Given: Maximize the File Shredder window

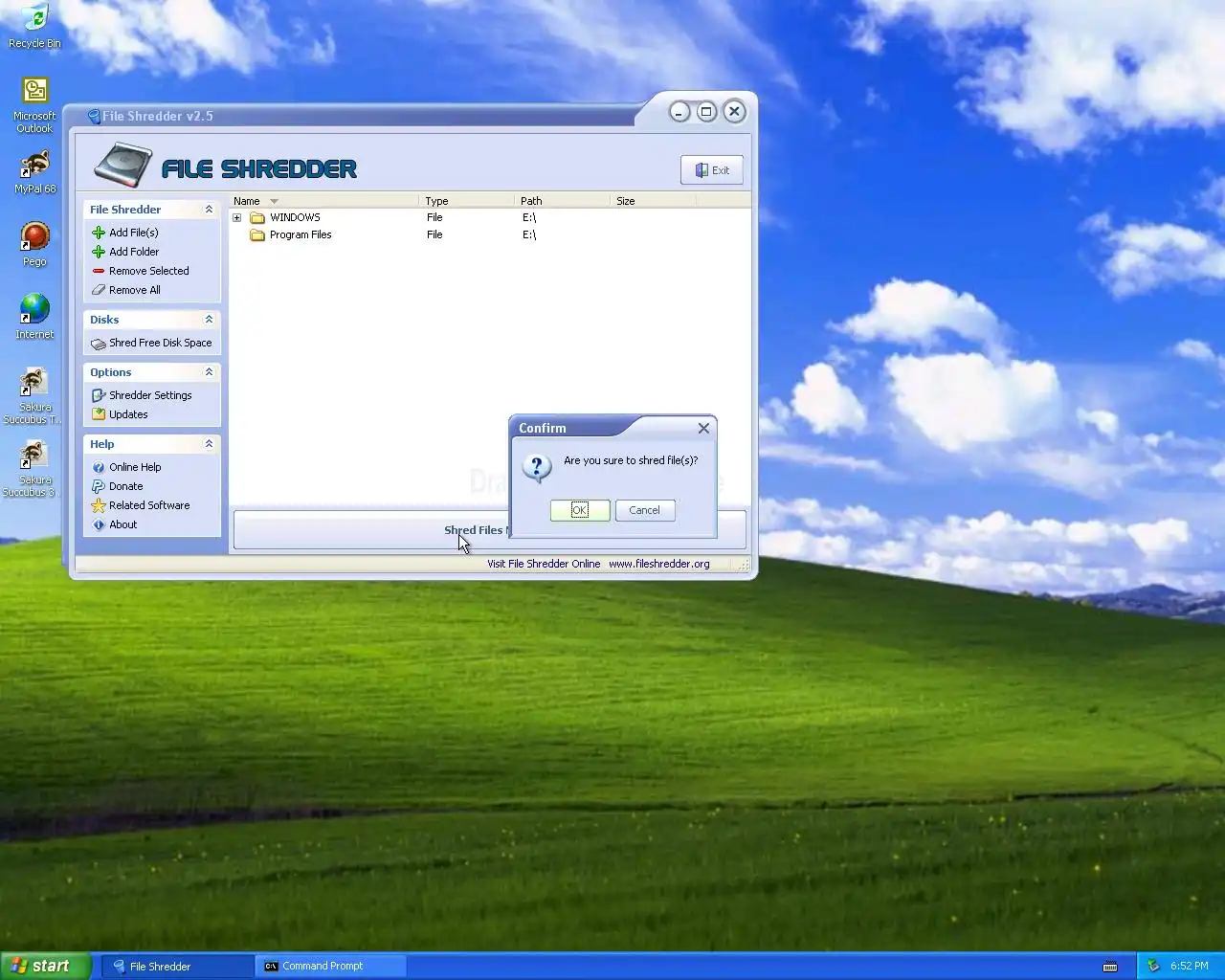Looking at the screenshot, I should [x=706, y=112].
